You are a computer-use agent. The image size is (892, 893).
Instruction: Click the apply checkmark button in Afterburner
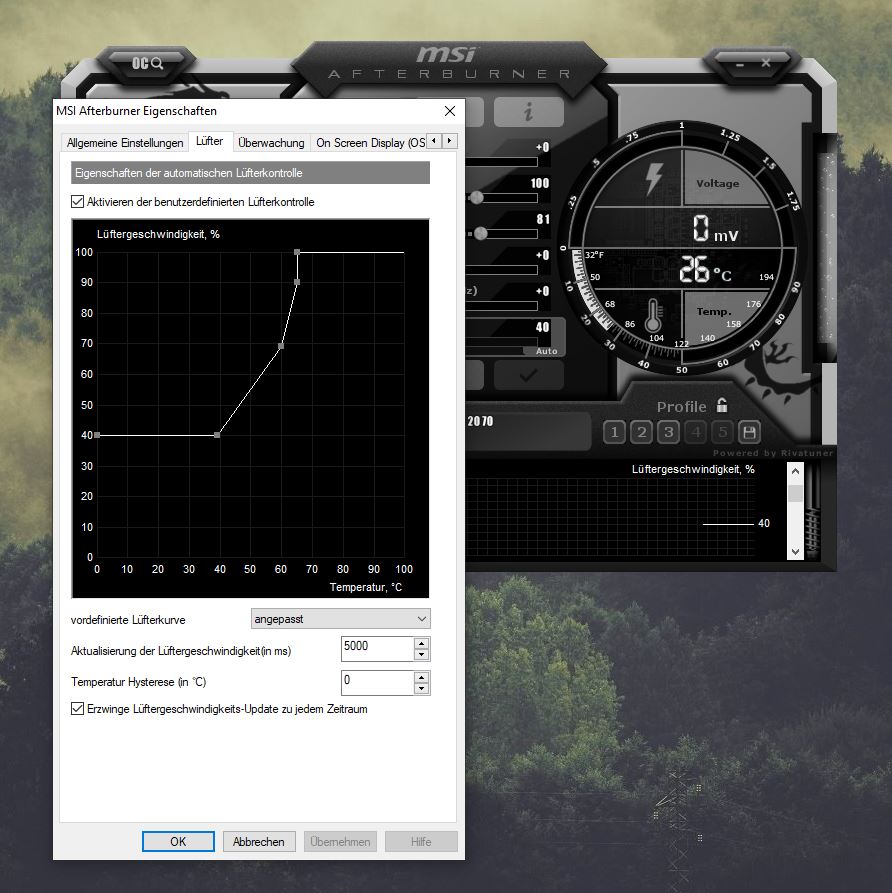[x=529, y=375]
